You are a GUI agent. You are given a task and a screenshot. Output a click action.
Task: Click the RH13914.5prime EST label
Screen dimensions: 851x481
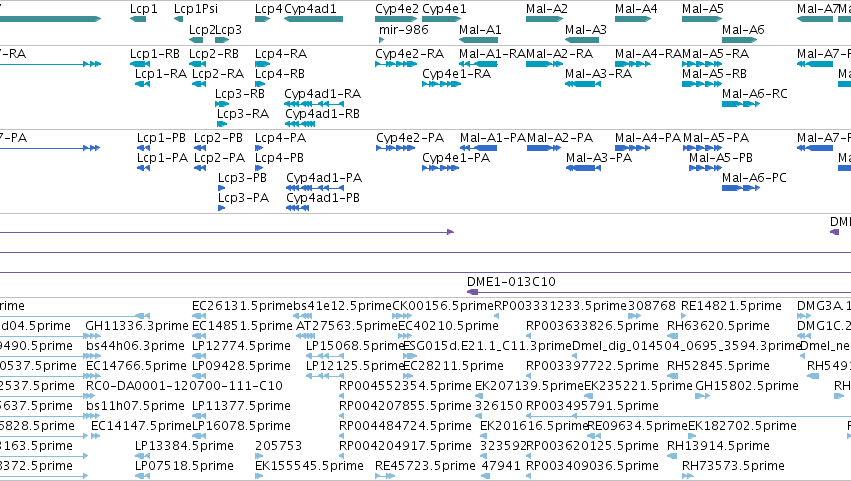tap(718, 446)
